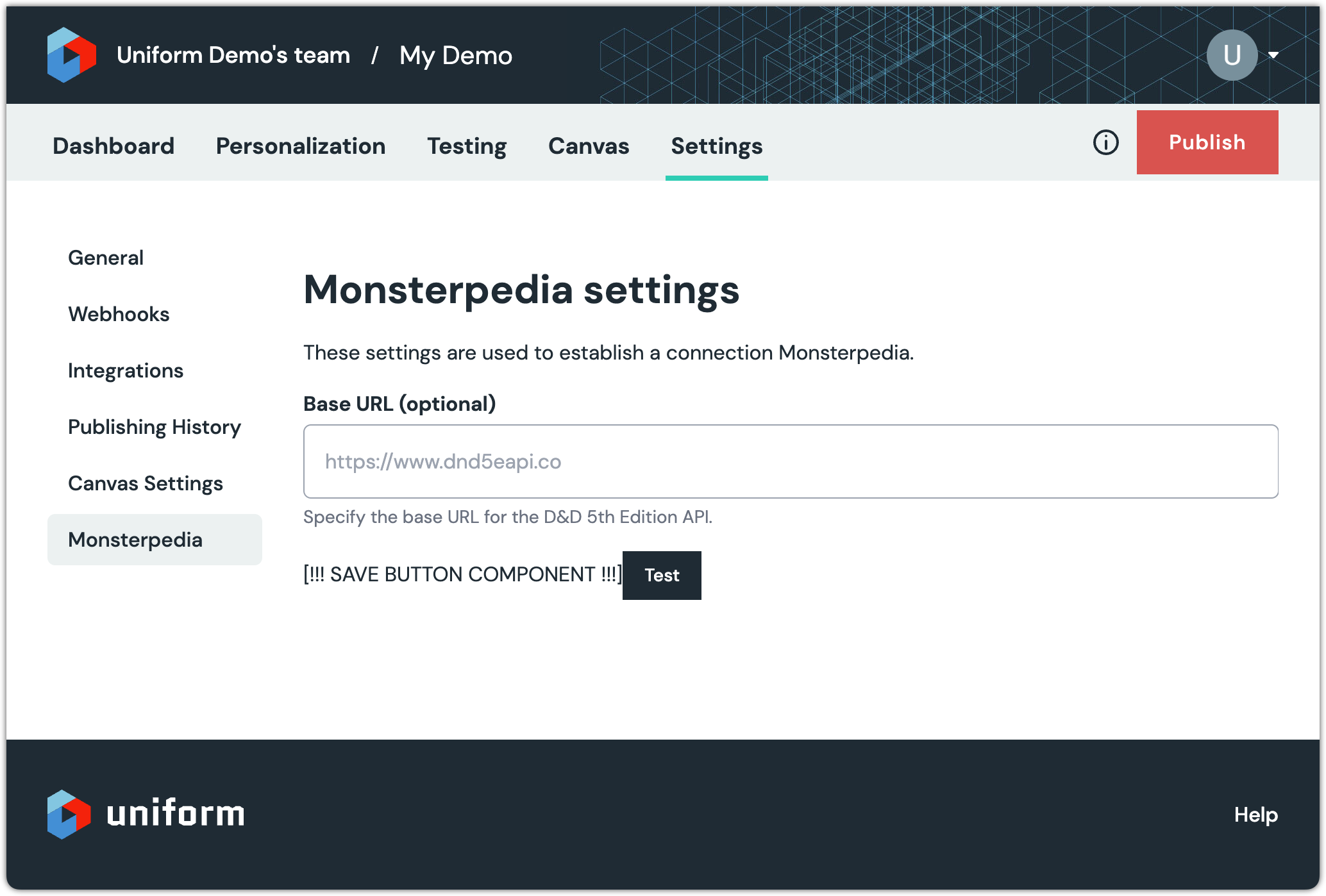Select Canvas Settings in the sidebar
The width and height of the screenshot is (1326, 896).
click(x=146, y=483)
